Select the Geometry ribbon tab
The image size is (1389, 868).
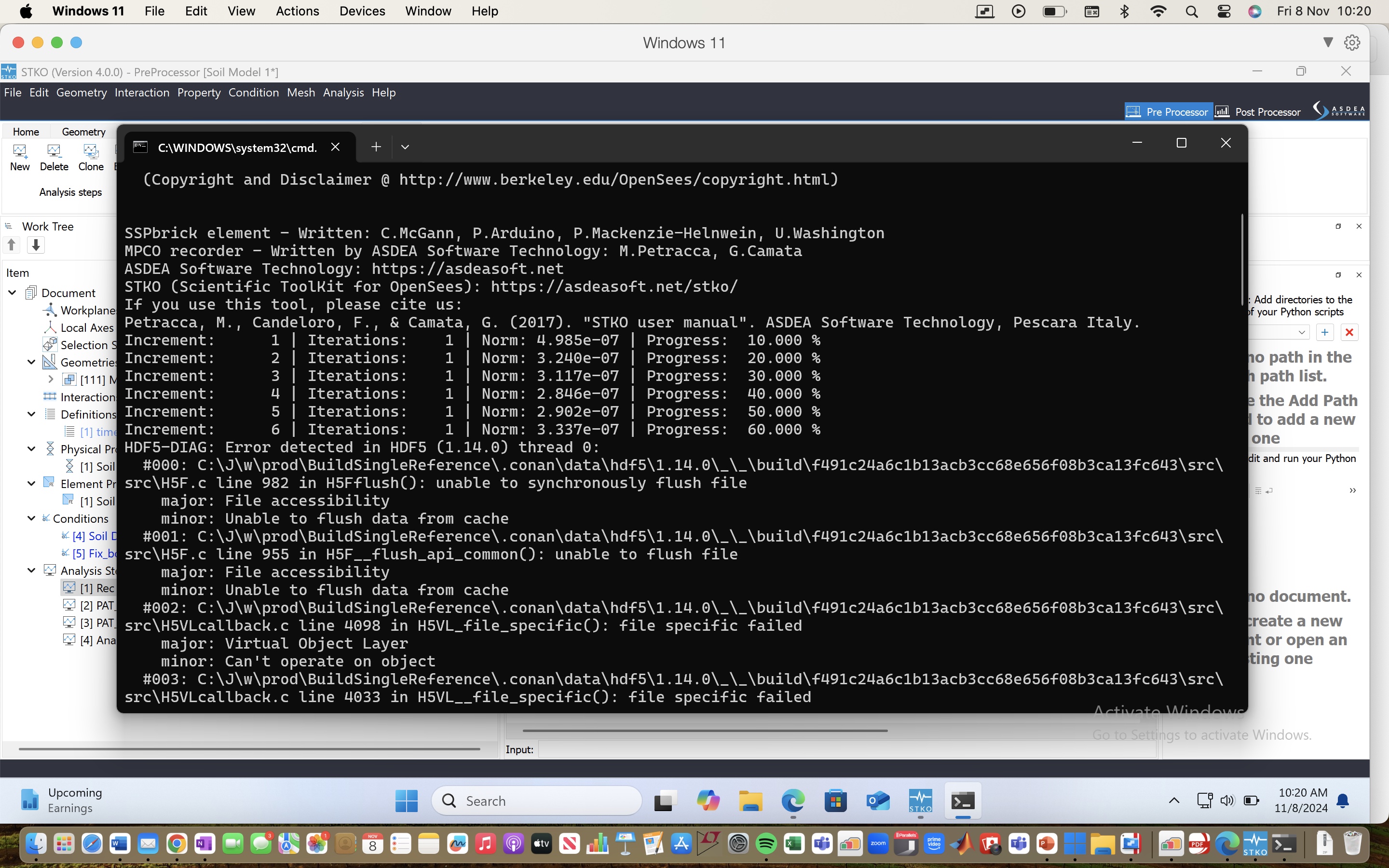pyautogui.click(x=84, y=132)
